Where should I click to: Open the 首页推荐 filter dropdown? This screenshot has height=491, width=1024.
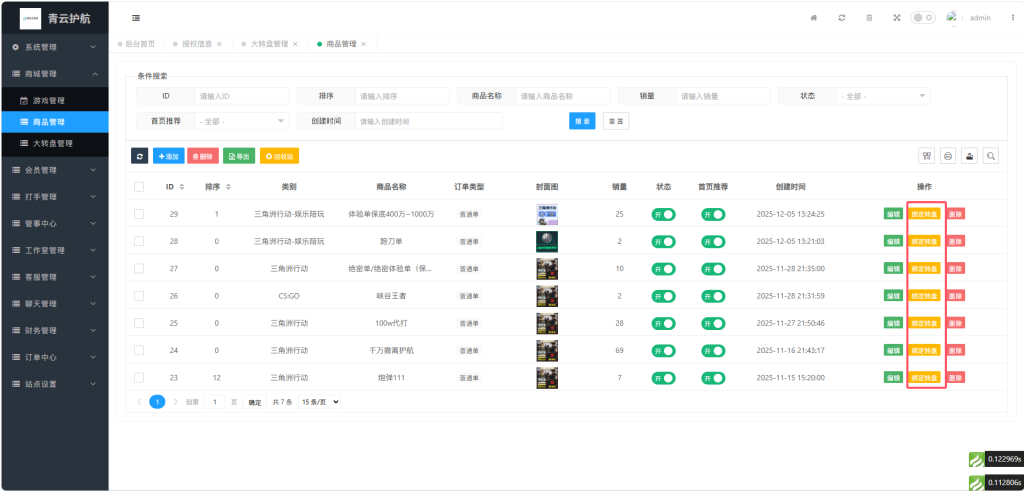tap(242, 121)
